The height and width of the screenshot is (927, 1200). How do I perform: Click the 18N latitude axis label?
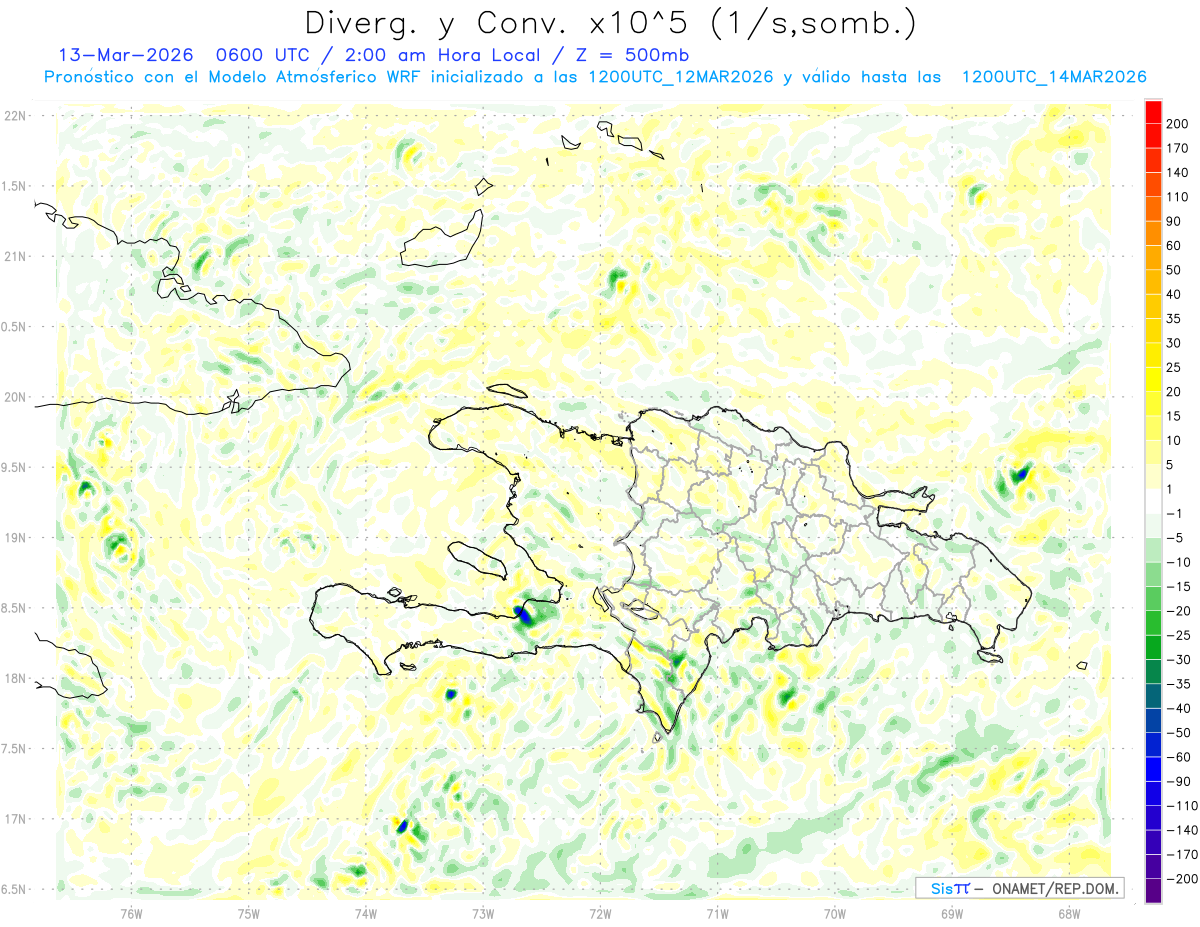[15, 678]
